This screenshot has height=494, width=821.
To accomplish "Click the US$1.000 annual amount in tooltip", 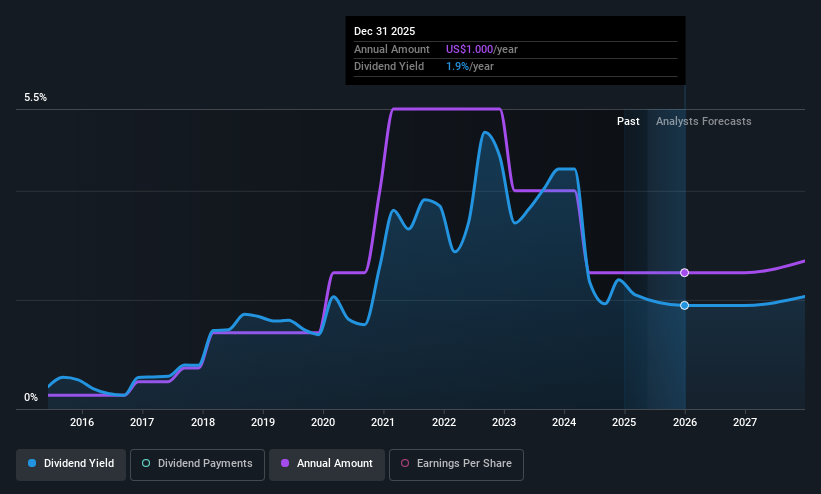I will click(469, 49).
